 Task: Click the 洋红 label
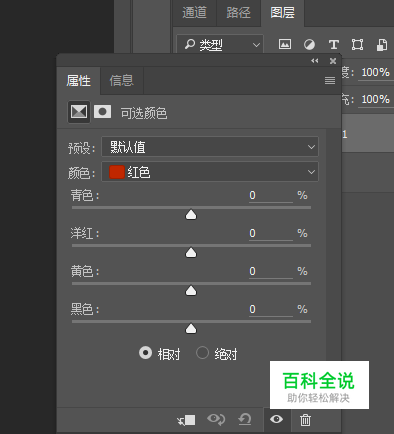85,233
